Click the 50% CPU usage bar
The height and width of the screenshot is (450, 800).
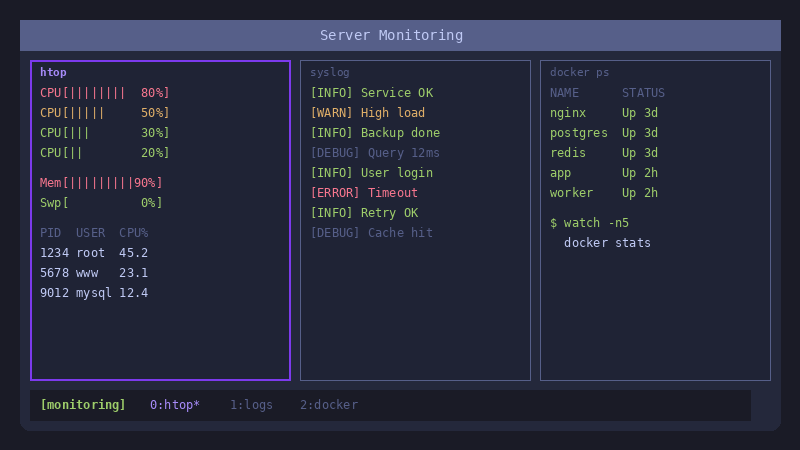105,113
